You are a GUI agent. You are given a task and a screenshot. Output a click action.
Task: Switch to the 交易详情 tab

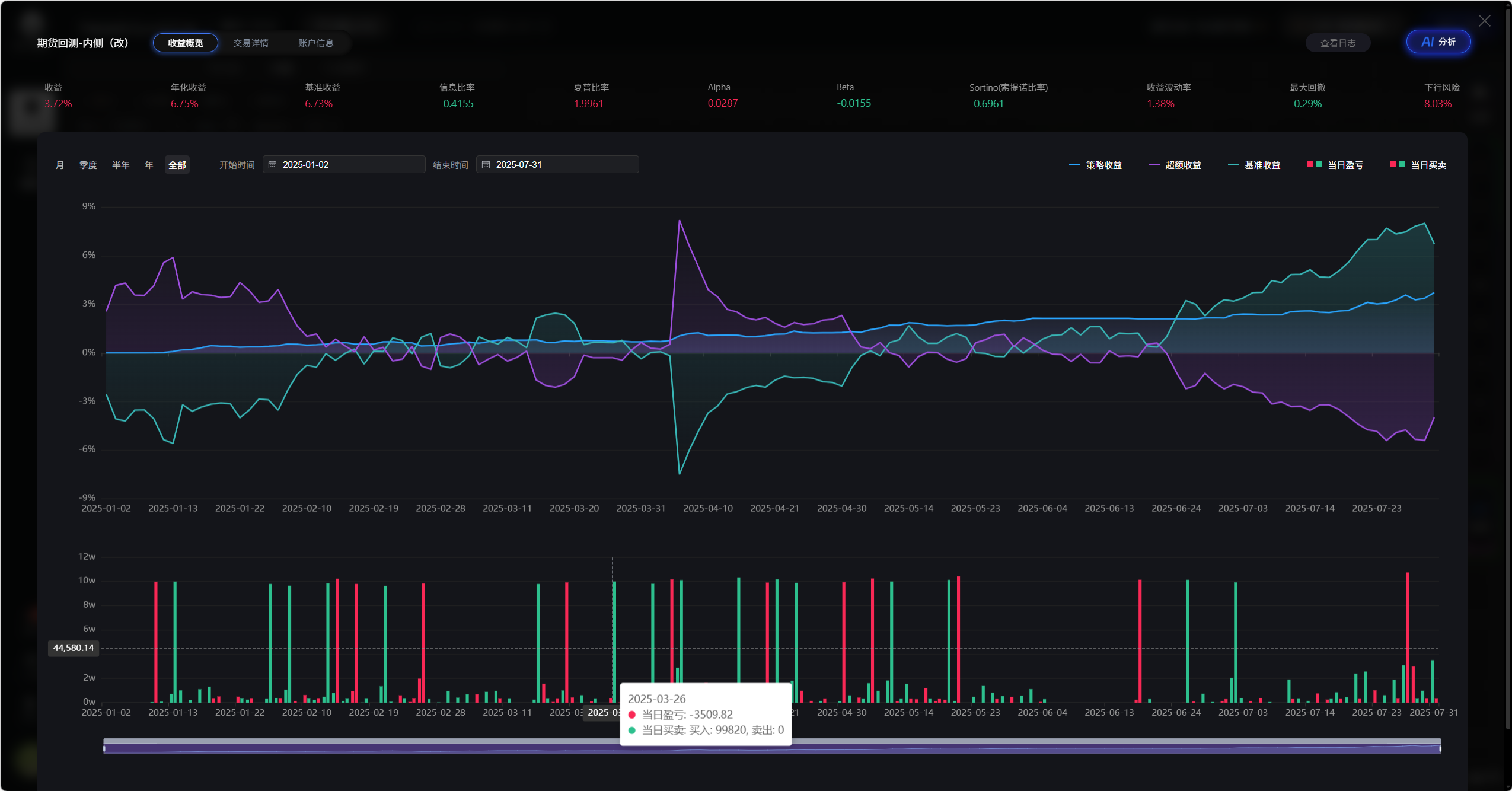coord(251,43)
